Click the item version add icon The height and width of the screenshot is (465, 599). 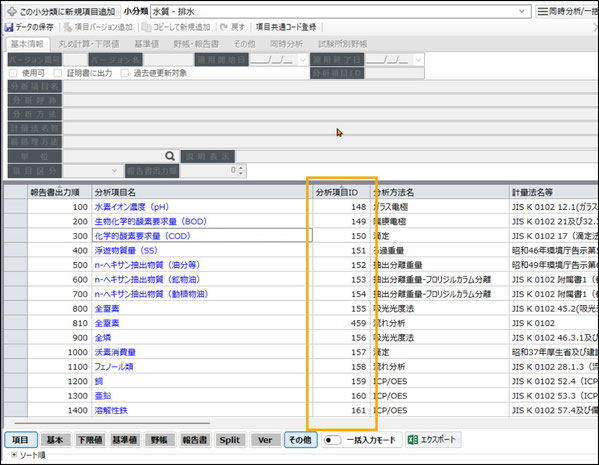point(67,27)
